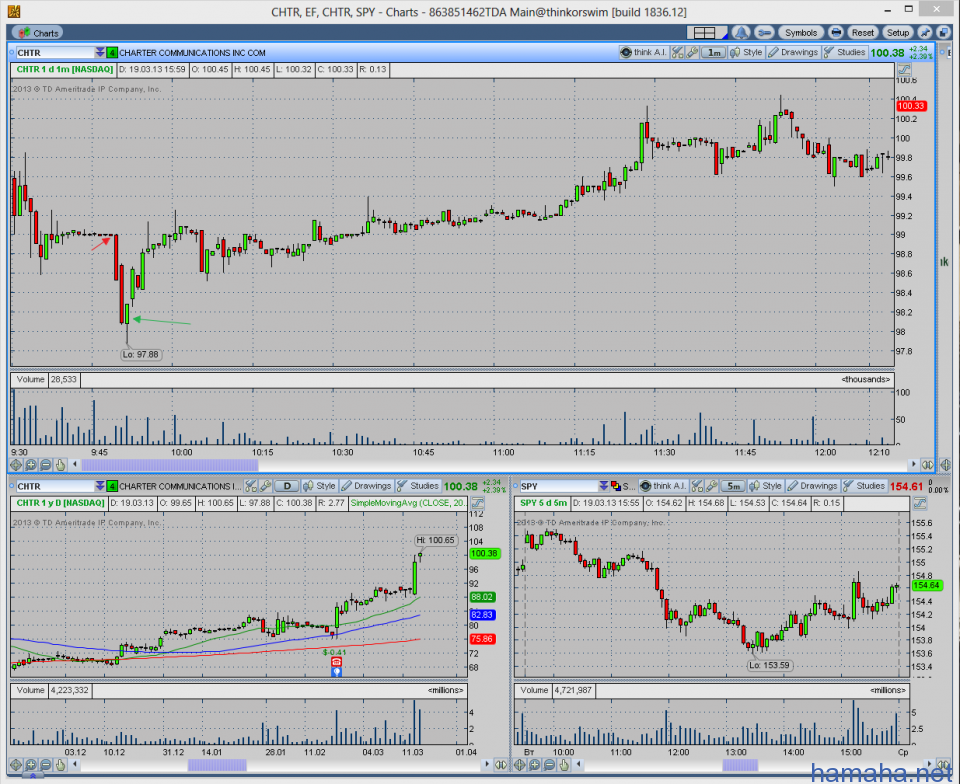Click the daily CHTR chart symbol input
960x784 pixels.
coord(54,486)
